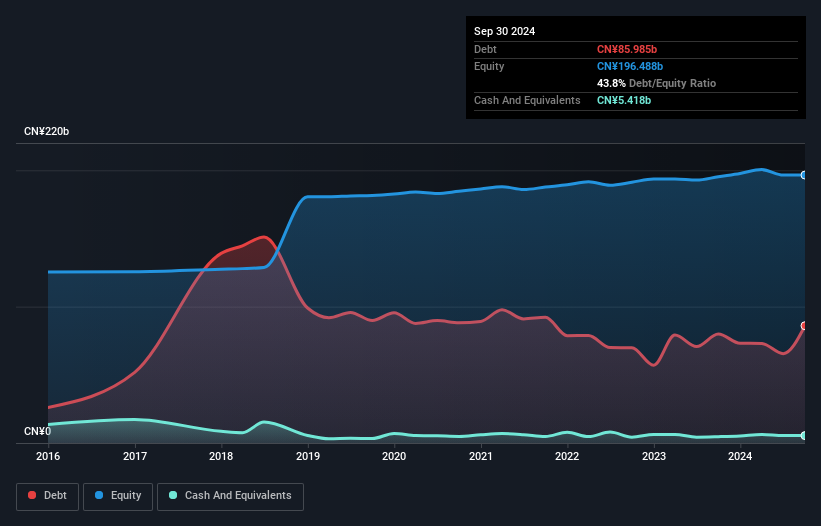Click the 2024 x-axis label
This screenshot has width=821, height=526.
740,456
